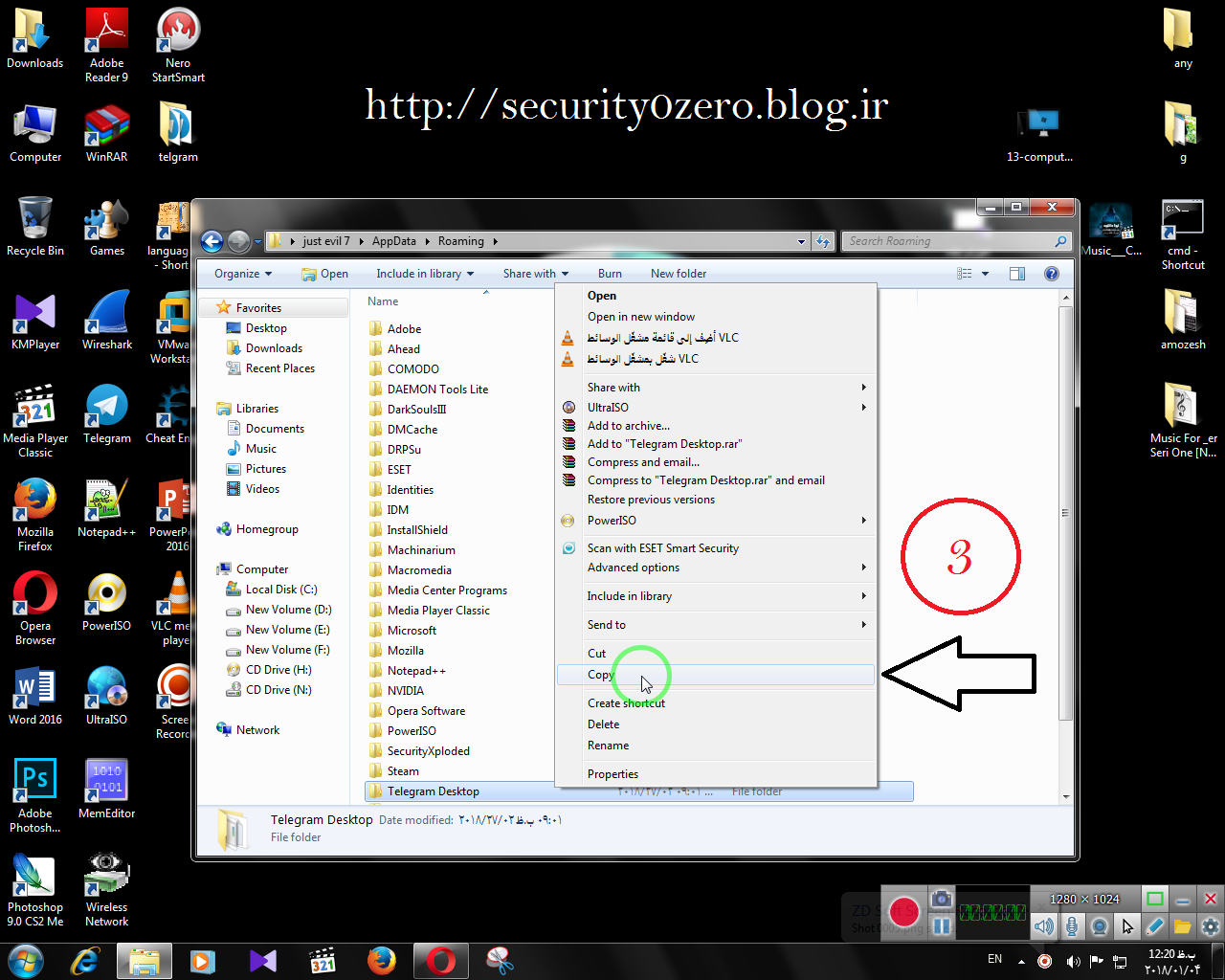Open PowerISO desktop shortcut
The height and width of the screenshot is (980, 1225).
[107, 602]
